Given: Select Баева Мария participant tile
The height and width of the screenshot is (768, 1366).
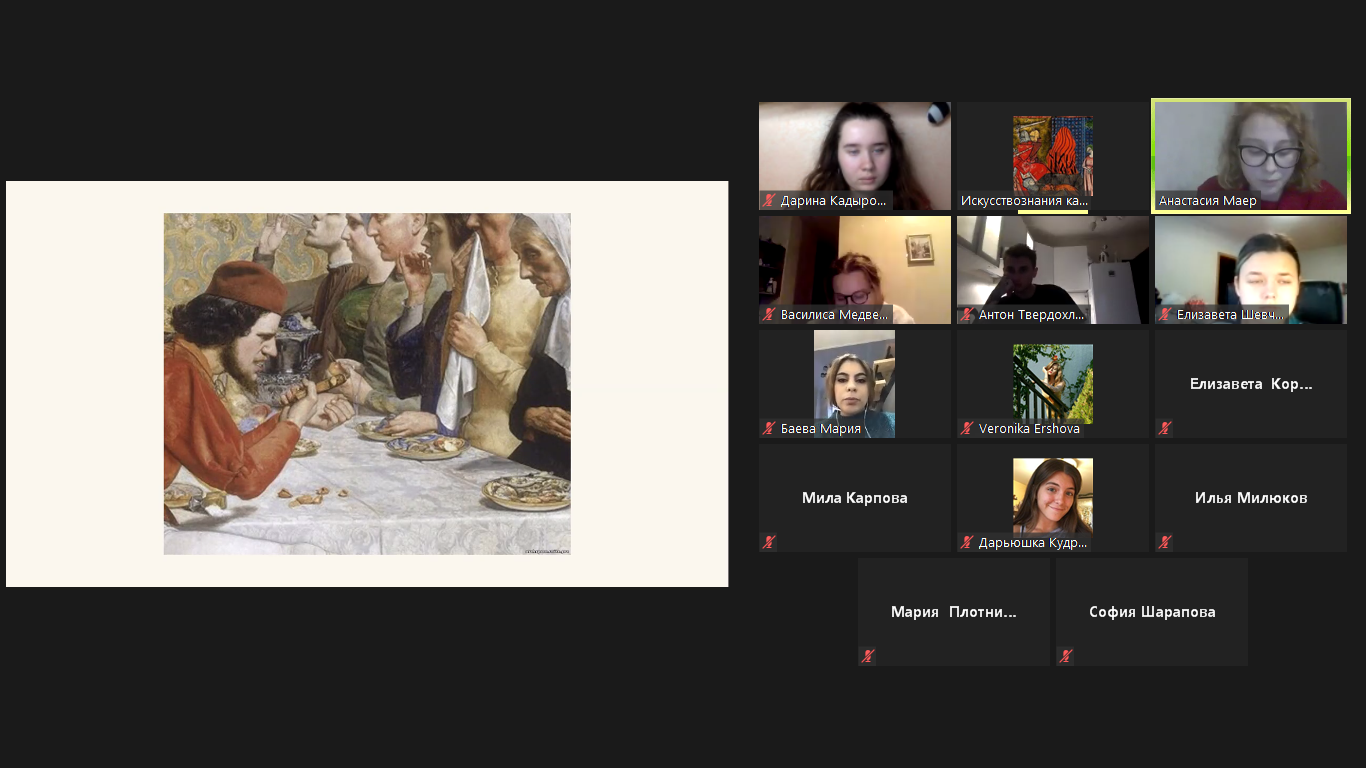Looking at the screenshot, I should point(855,384).
